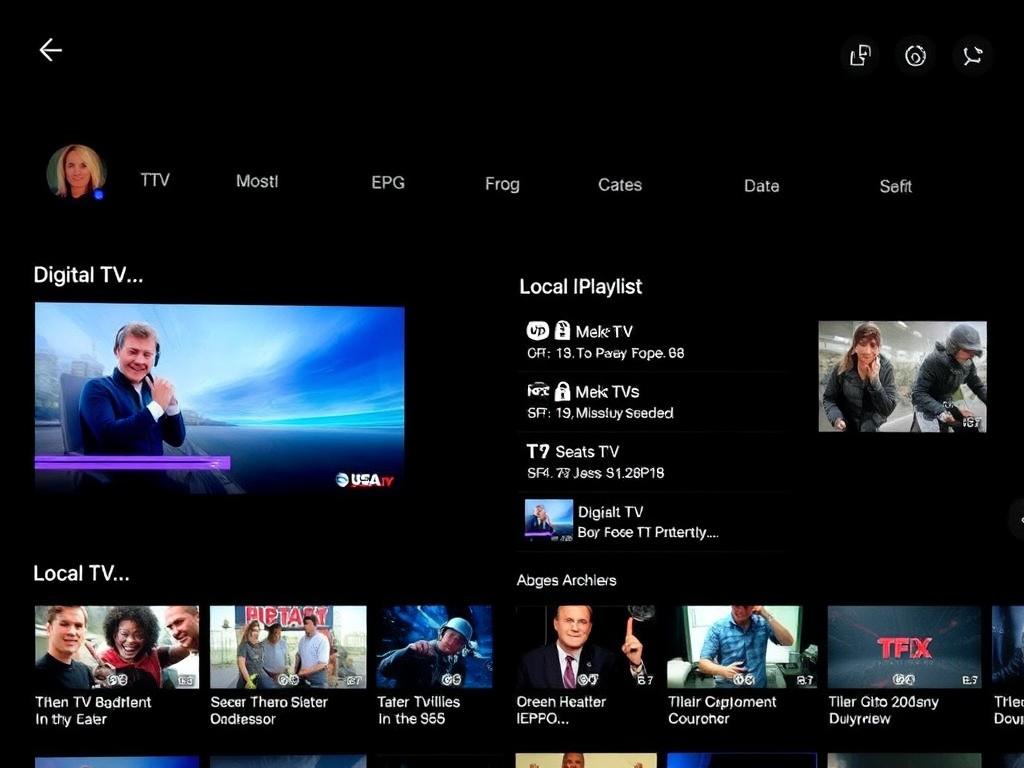Select the Cates tab
This screenshot has width=1024, height=768.
[620, 185]
